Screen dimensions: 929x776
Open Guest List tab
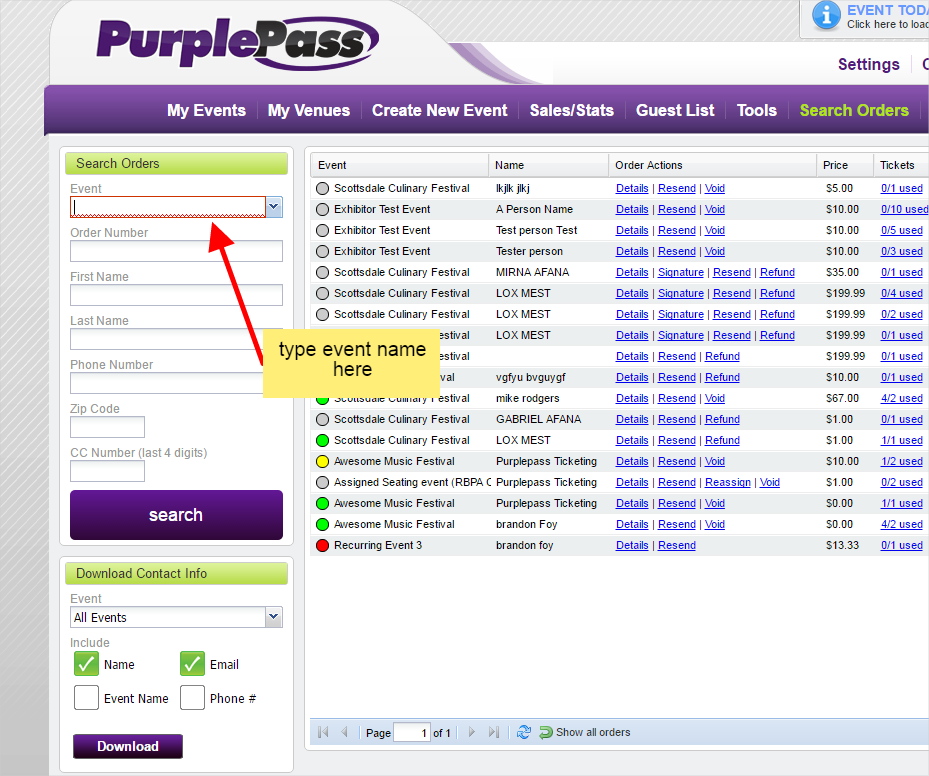pos(675,110)
